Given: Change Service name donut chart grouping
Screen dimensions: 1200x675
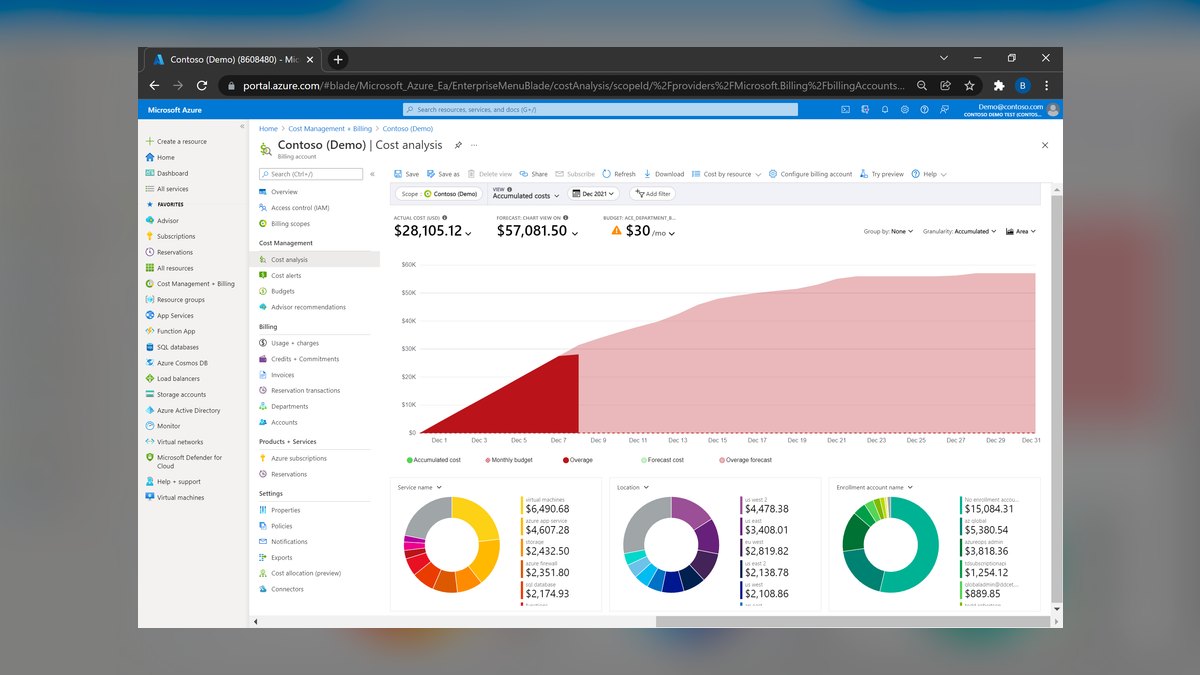Looking at the screenshot, I should pyautogui.click(x=420, y=487).
